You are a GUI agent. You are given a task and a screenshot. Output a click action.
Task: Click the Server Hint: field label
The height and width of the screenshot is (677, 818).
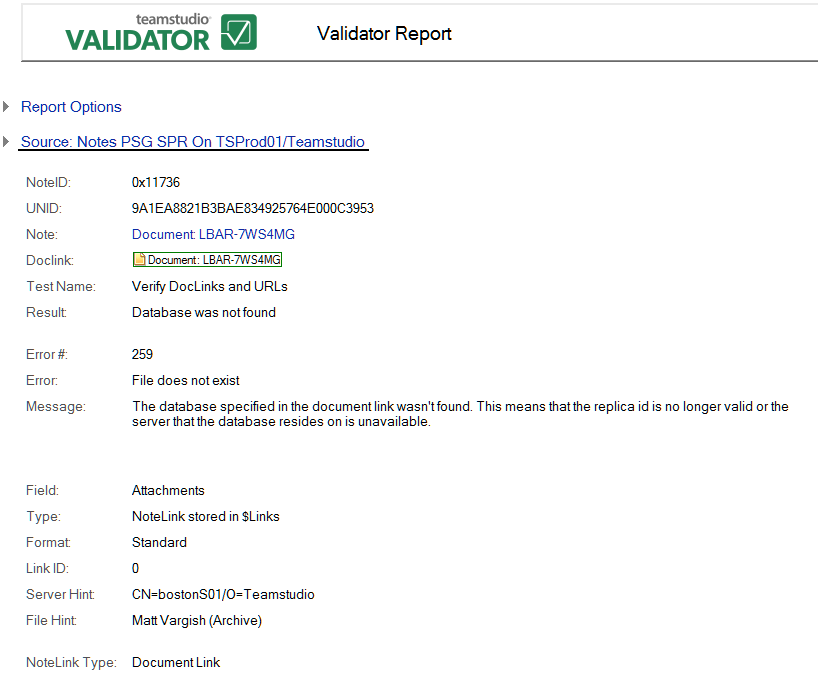pos(60,595)
